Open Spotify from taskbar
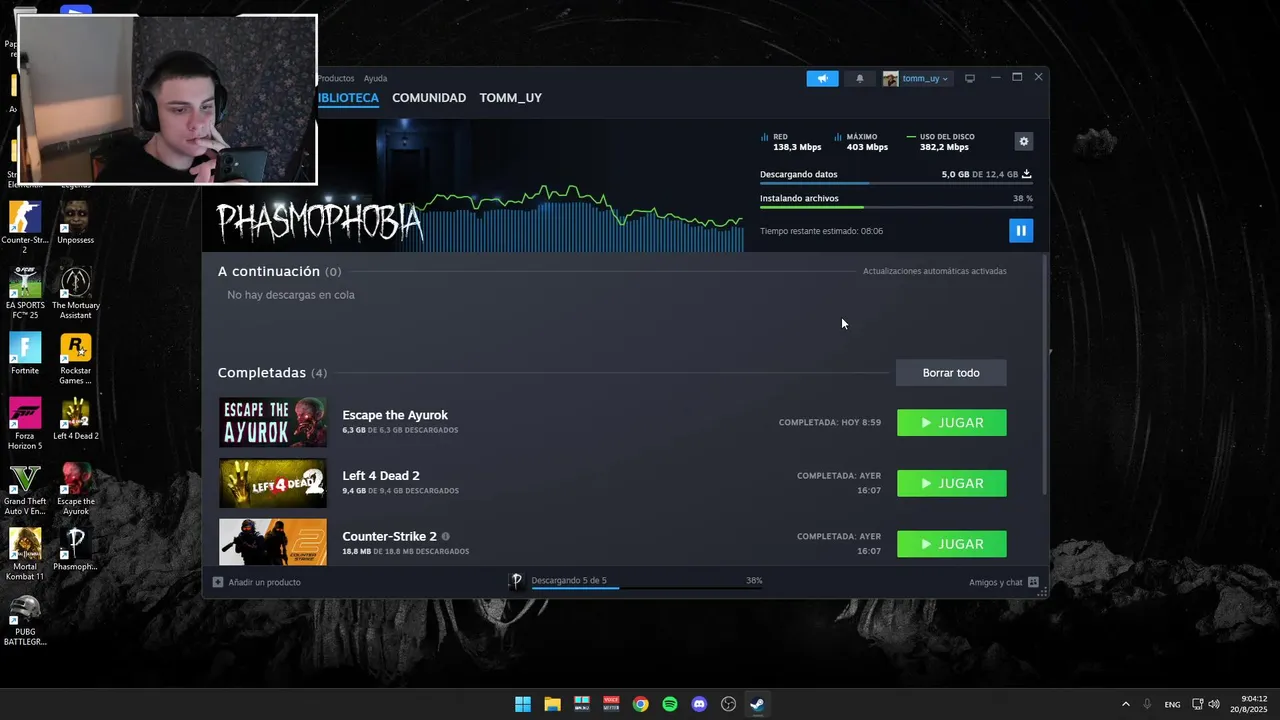This screenshot has height=720, width=1280. (x=670, y=704)
